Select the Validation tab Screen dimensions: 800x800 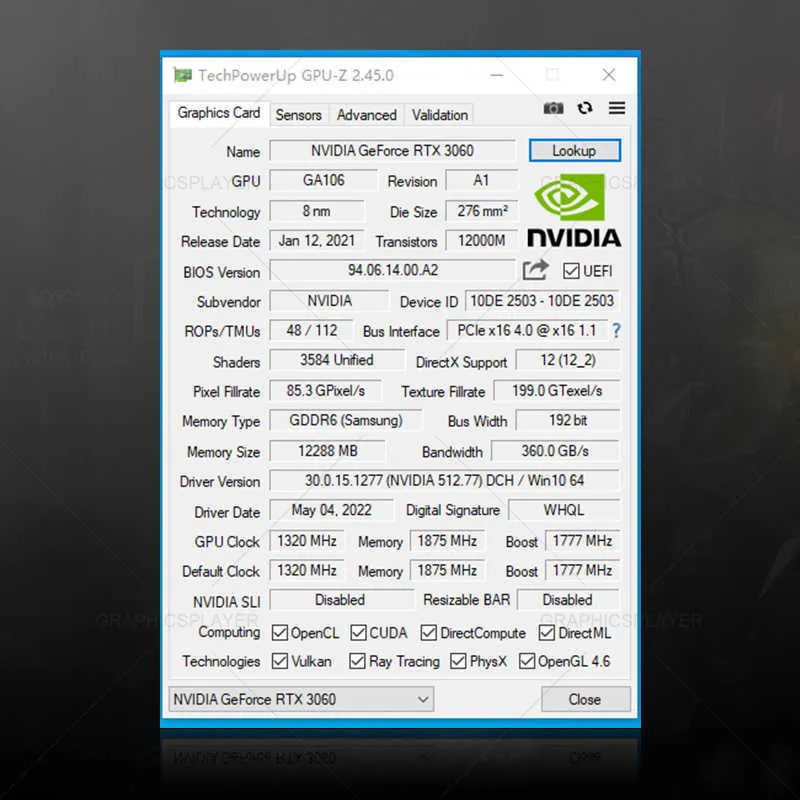coord(440,115)
